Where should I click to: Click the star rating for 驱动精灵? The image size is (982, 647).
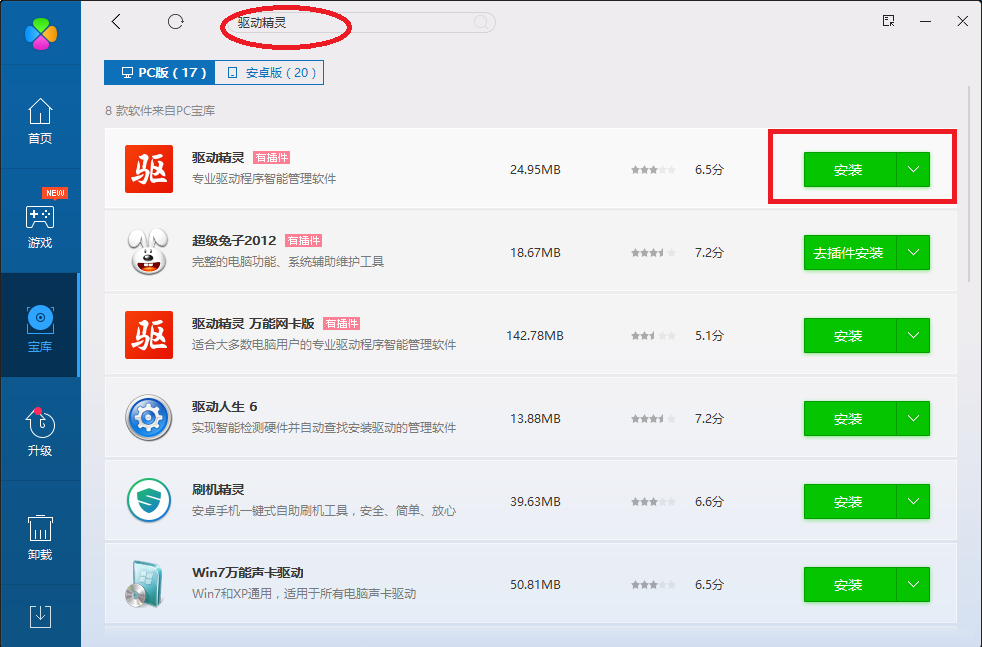[x=653, y=170]
